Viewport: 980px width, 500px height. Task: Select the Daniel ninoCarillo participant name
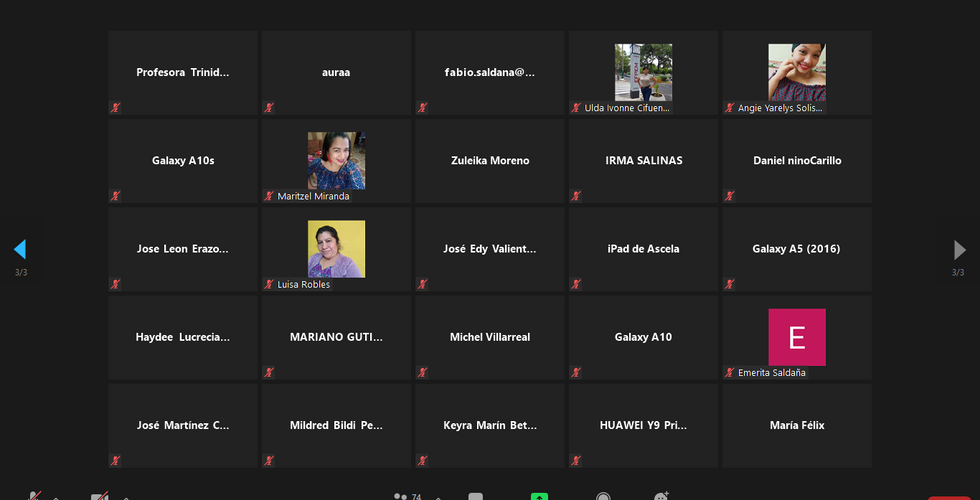click(x=797, y=161)
